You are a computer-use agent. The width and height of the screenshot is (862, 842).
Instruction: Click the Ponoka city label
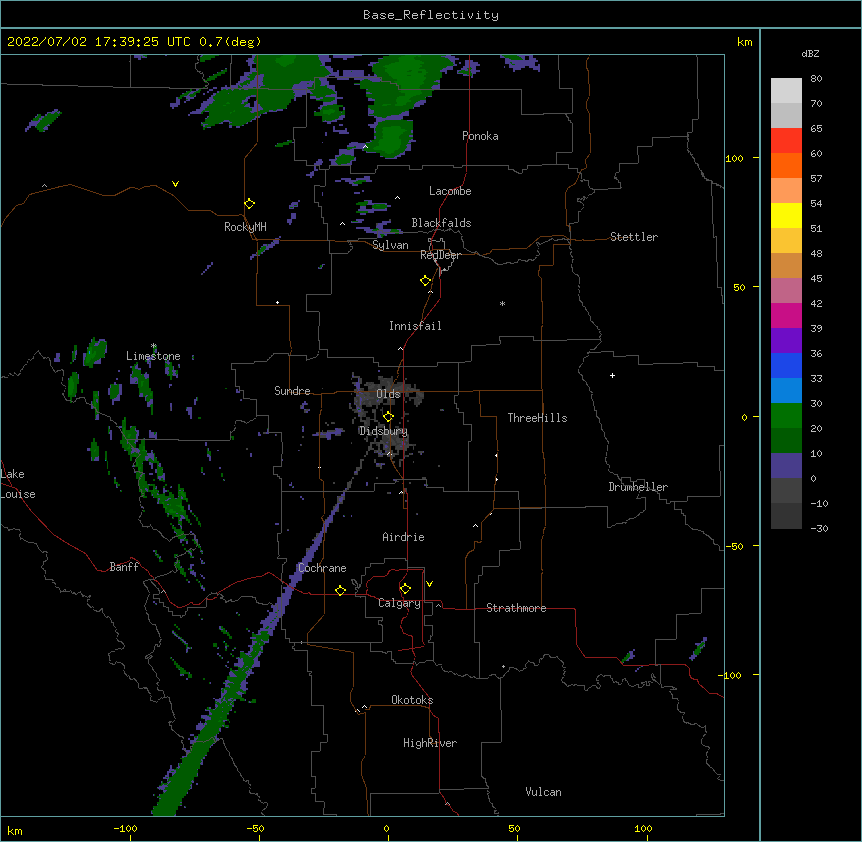click(x=480, y=136)
